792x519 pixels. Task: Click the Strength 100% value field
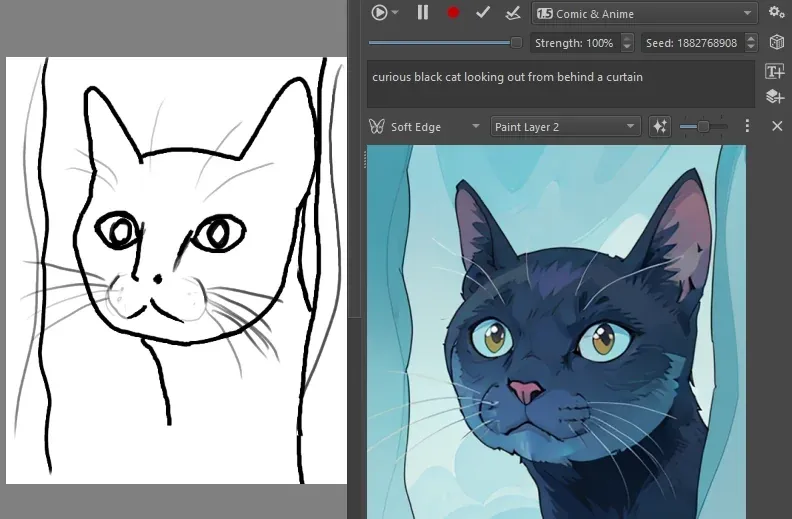pos(574,43)
